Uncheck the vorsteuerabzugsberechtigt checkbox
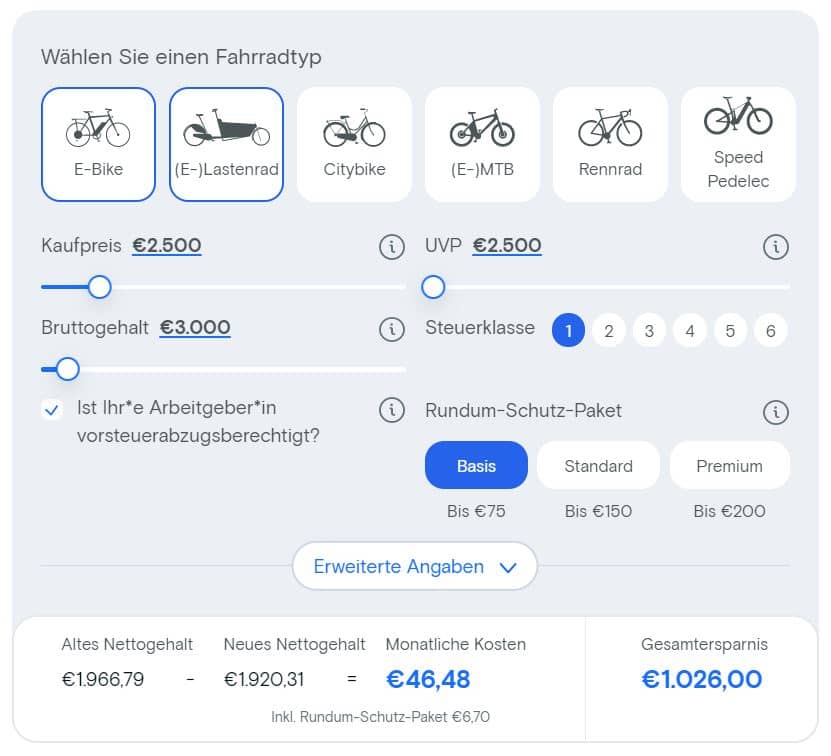 [52, 410]
